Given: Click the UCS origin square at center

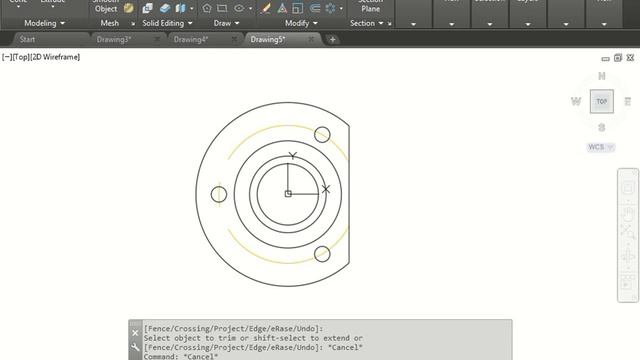Looking at the screenshot, I should (x=288, y=193).
